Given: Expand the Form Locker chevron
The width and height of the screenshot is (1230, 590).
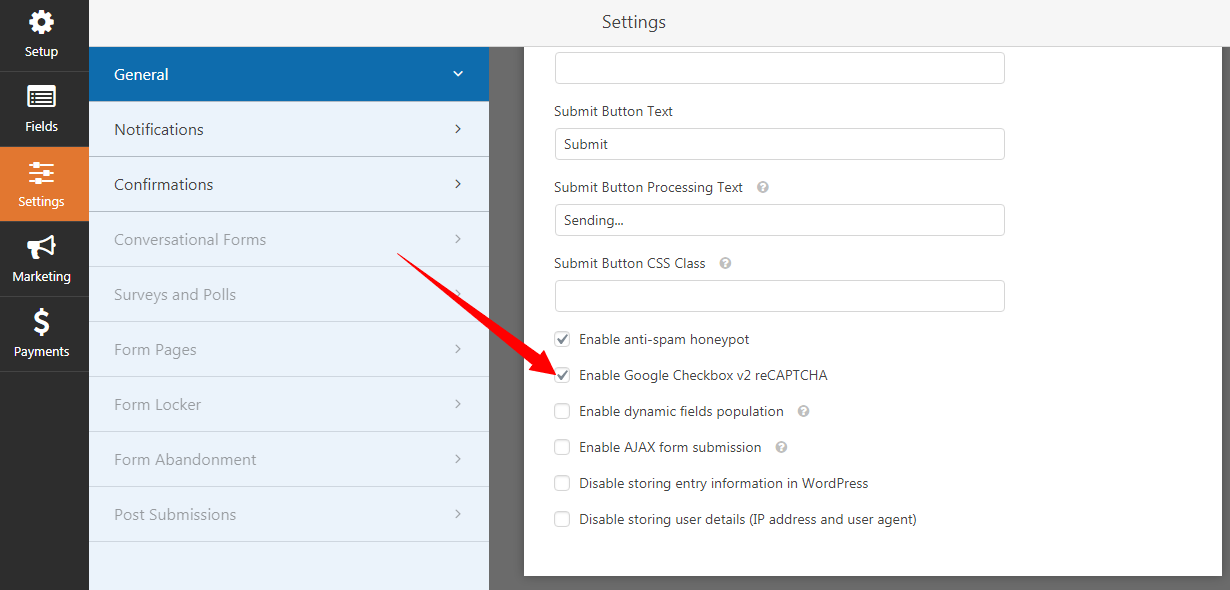Looking at the screenshot, I should [x=458, y=404].
